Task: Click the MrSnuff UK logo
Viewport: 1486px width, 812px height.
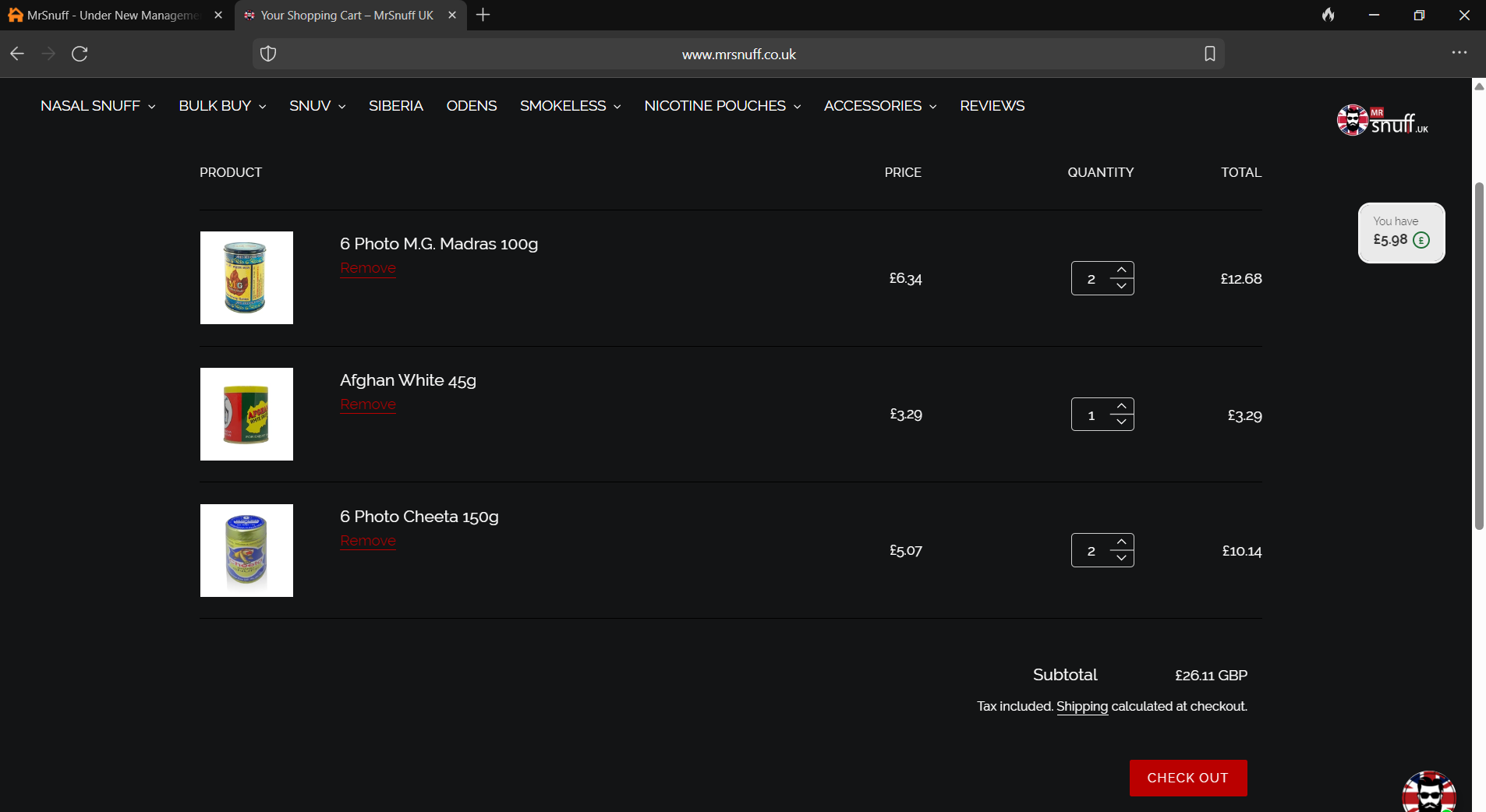Action: (x=1383, y=120)
